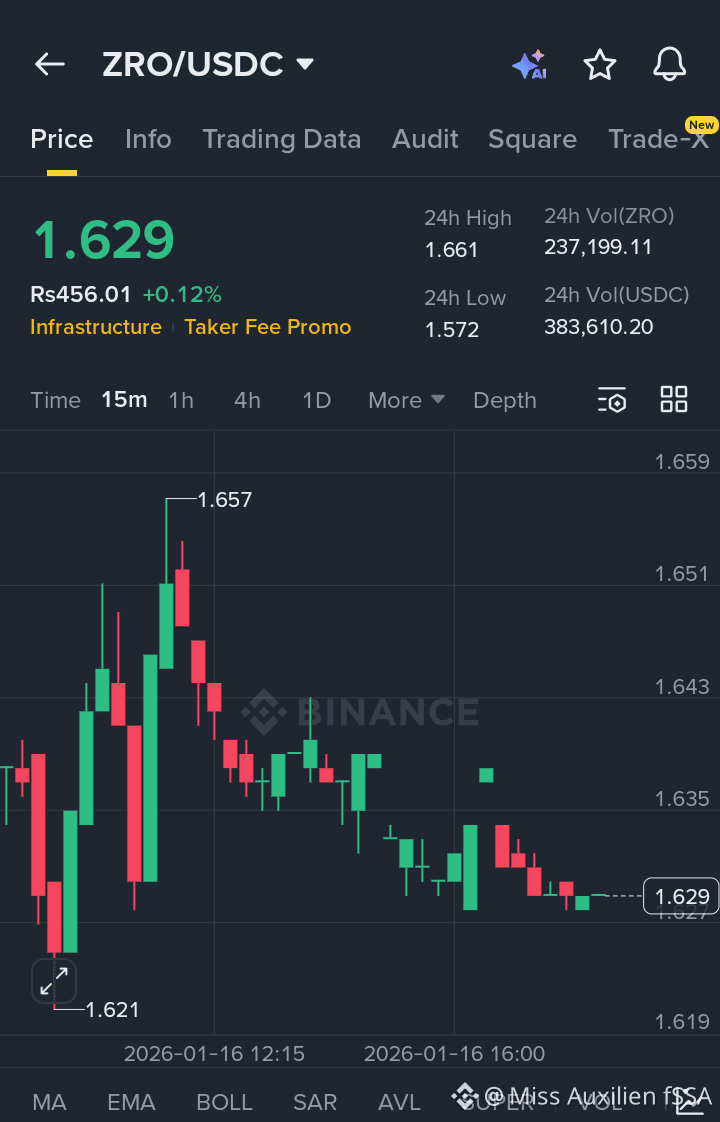Toggle the EMA indicator
Viewport: 720px width, 1122px height.
[x=131, y=1102]
